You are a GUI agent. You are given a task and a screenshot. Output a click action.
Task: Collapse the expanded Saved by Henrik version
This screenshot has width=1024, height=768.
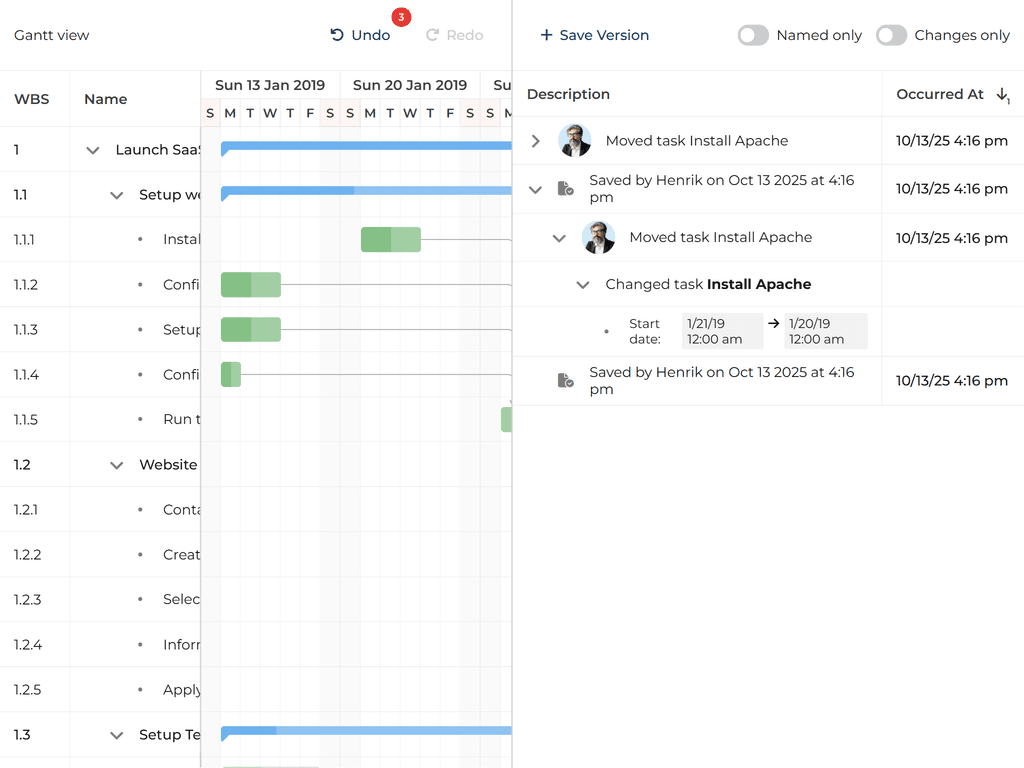[x=536, y=189]
